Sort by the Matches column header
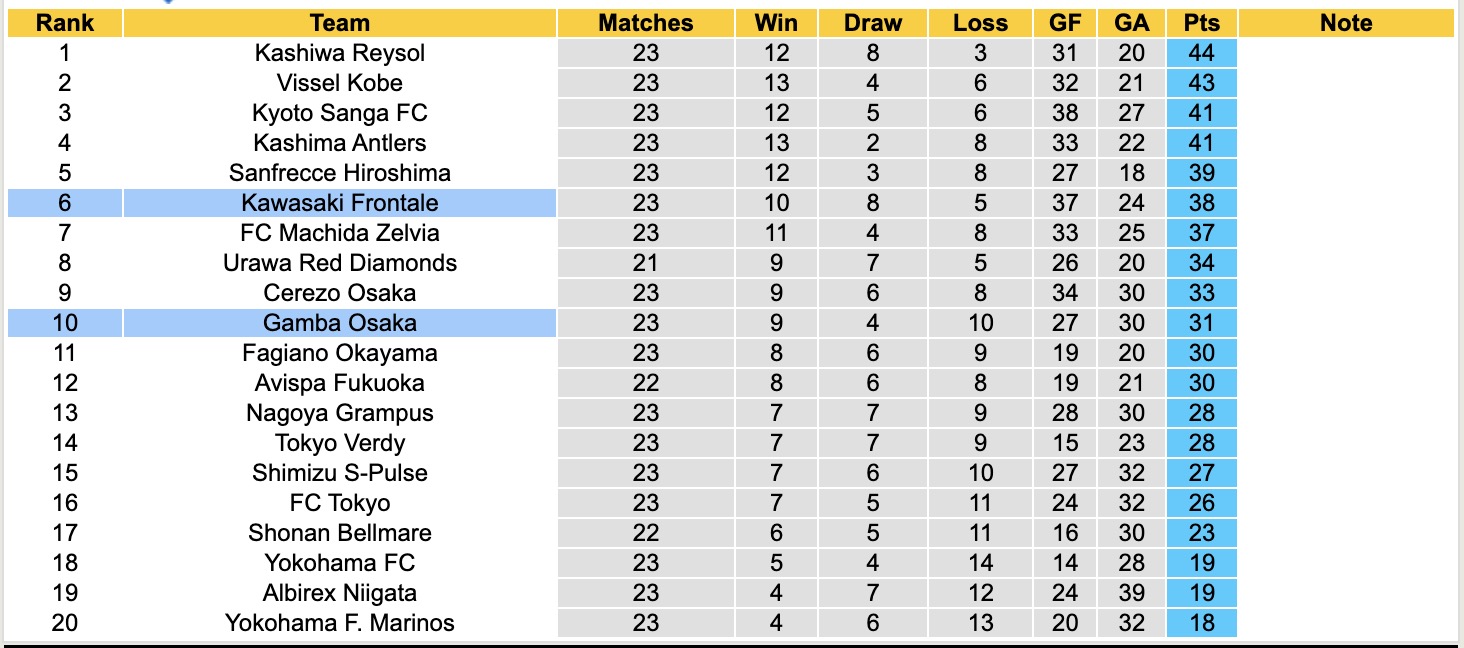The width and height of the screenshot is (1464, 648). click(x=646, y=23)
